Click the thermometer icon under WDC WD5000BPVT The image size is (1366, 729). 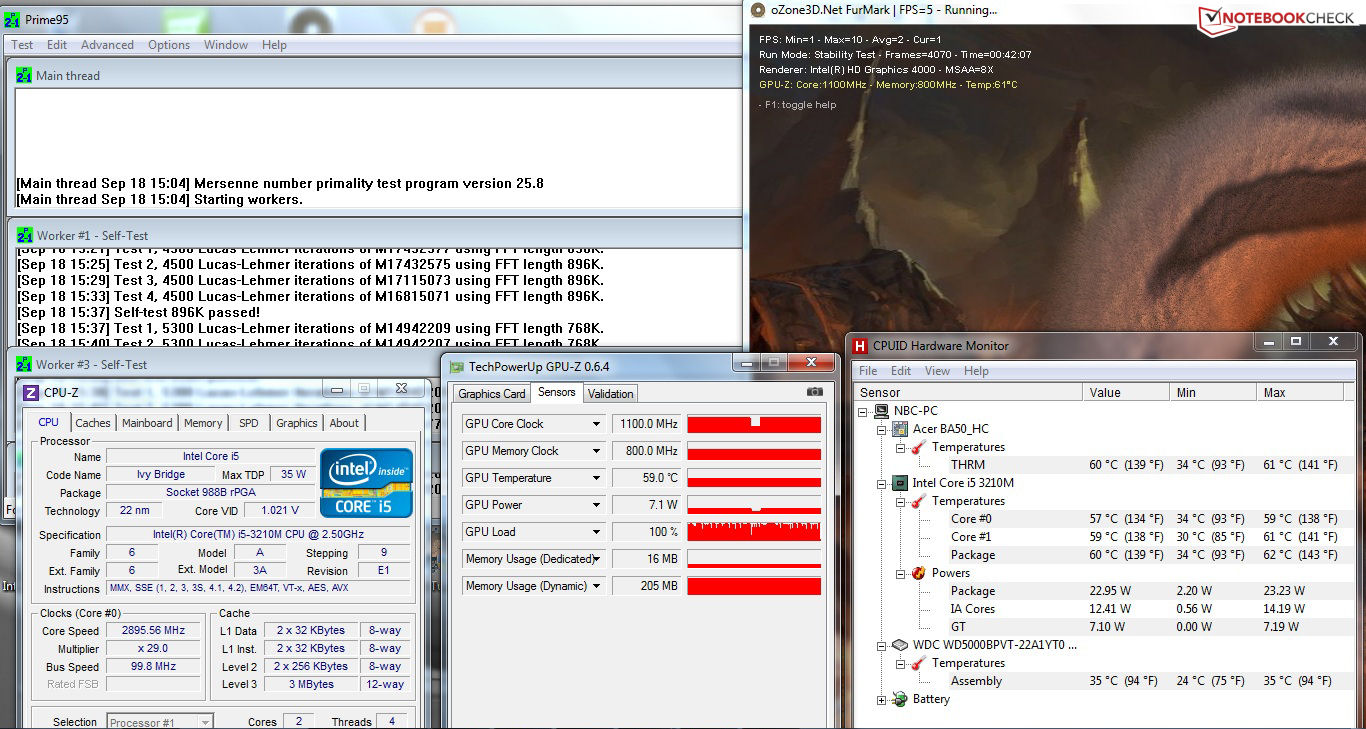[919, 663]
